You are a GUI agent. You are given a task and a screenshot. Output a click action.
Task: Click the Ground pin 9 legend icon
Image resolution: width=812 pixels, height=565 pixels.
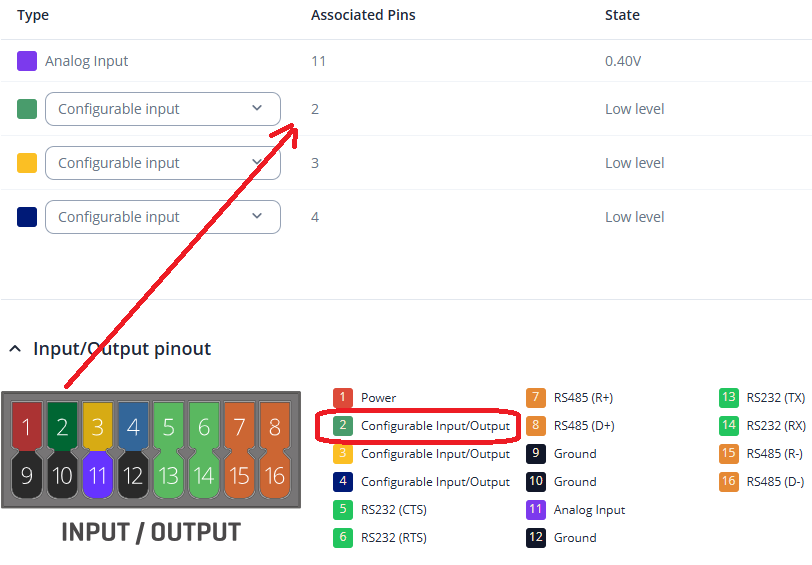pyautogui.click(x=536, y=454)
